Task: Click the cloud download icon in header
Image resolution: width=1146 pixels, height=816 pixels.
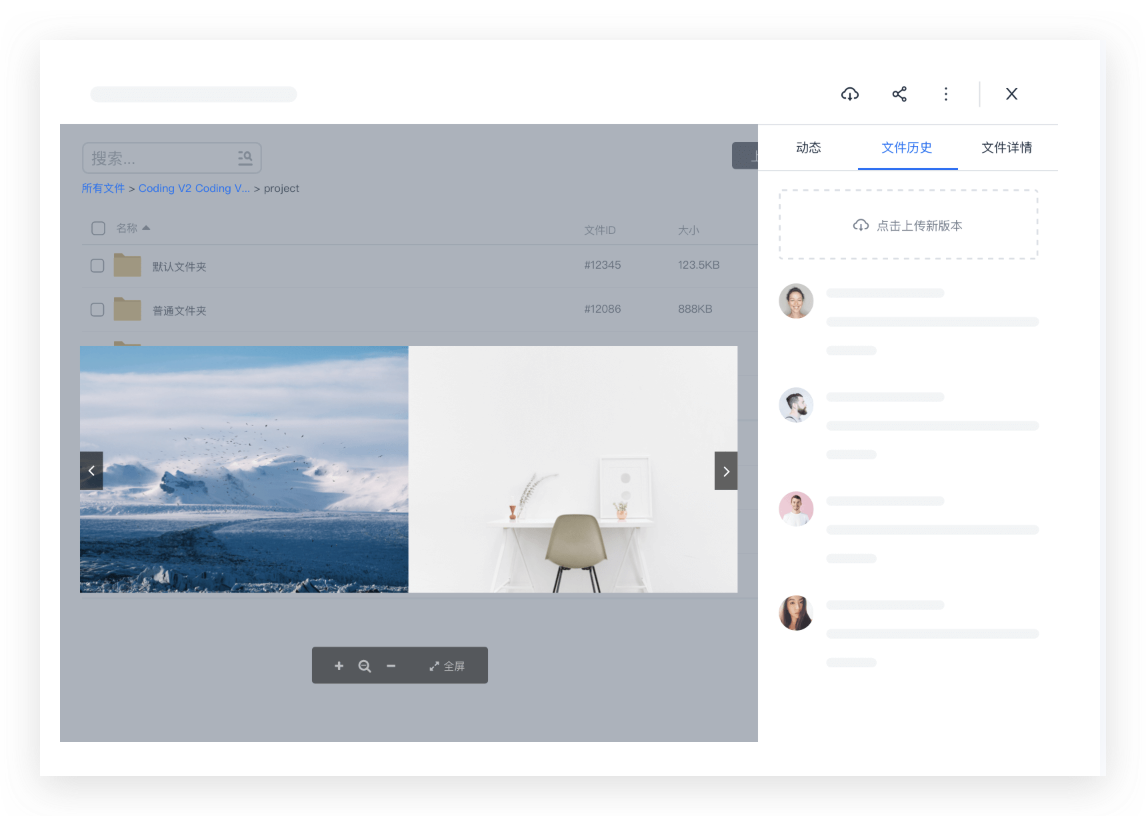Action: tap(849, 94)
